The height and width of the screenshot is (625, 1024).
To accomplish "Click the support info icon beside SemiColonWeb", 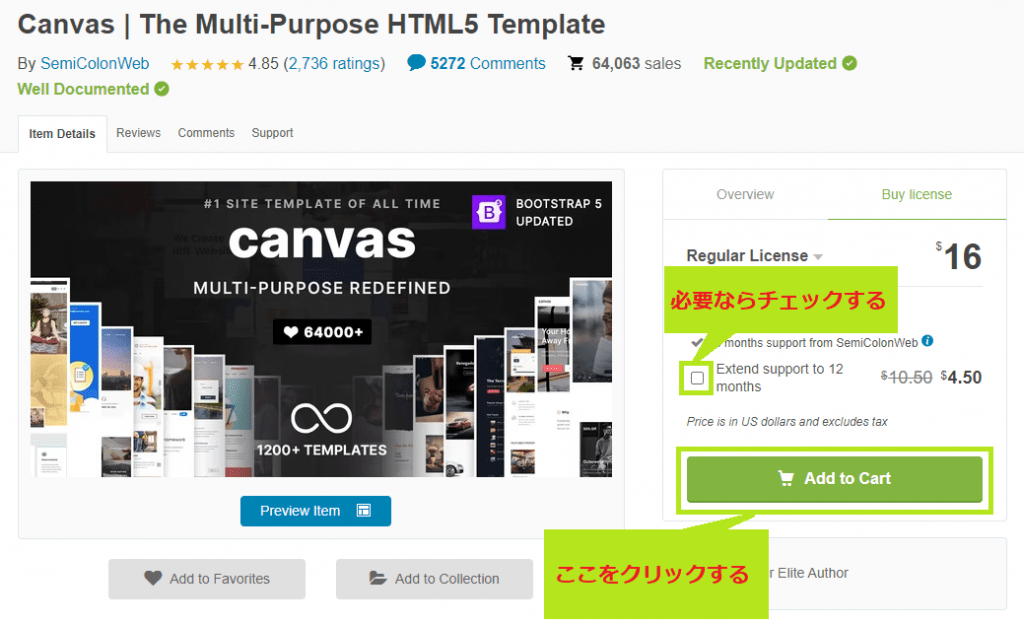I will 927,341.
